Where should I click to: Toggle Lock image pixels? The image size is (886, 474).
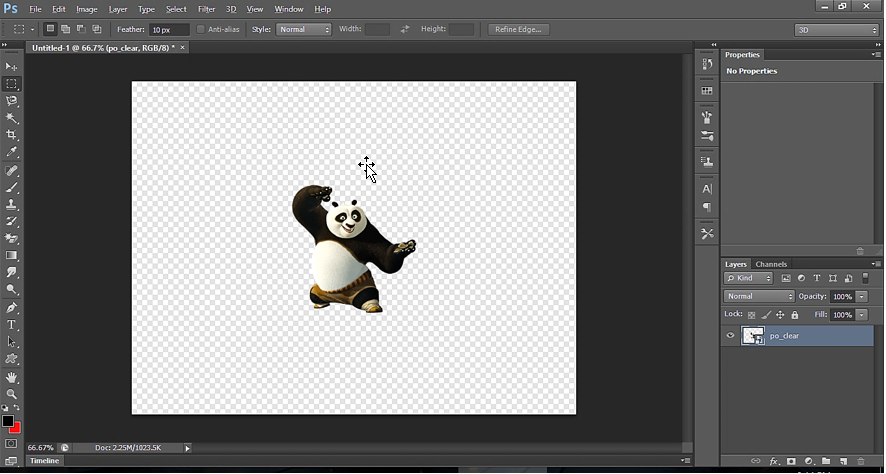click(766, 315)
